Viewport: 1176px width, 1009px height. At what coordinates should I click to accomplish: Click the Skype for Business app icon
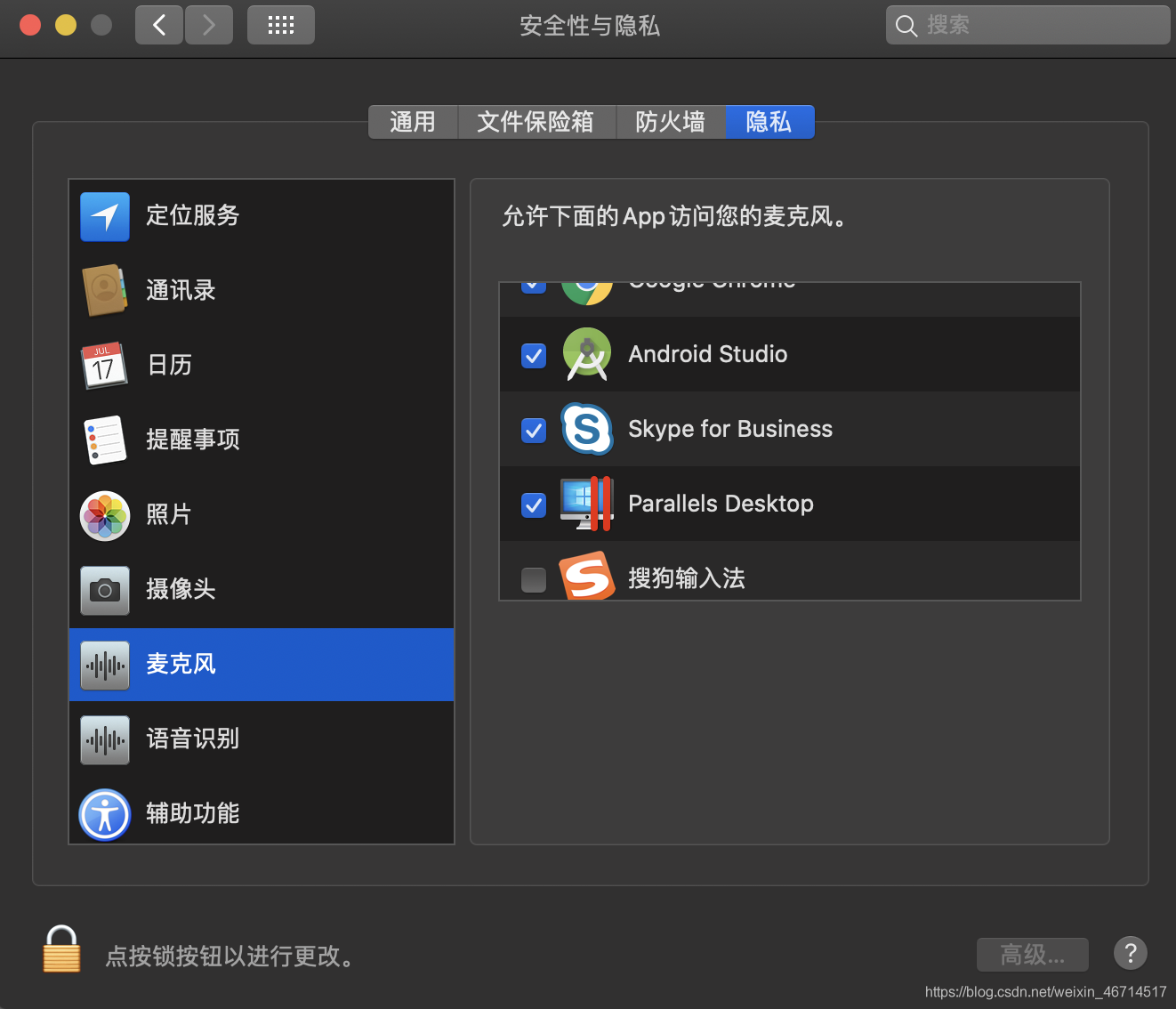[587, 429]
